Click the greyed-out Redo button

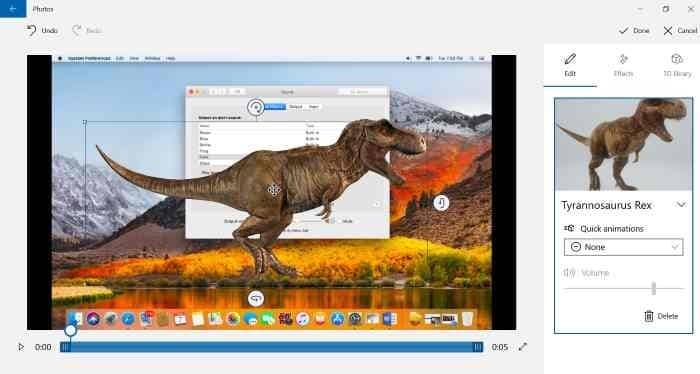coord(87,30)
